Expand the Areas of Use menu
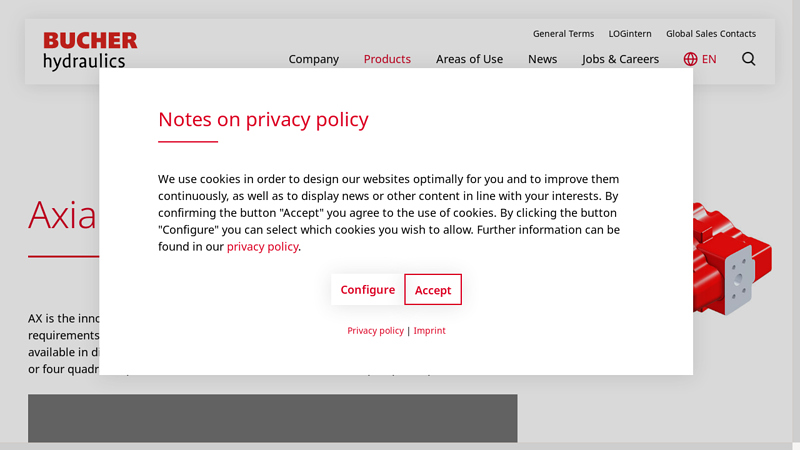The image size is (800, 450). [469, 59]
